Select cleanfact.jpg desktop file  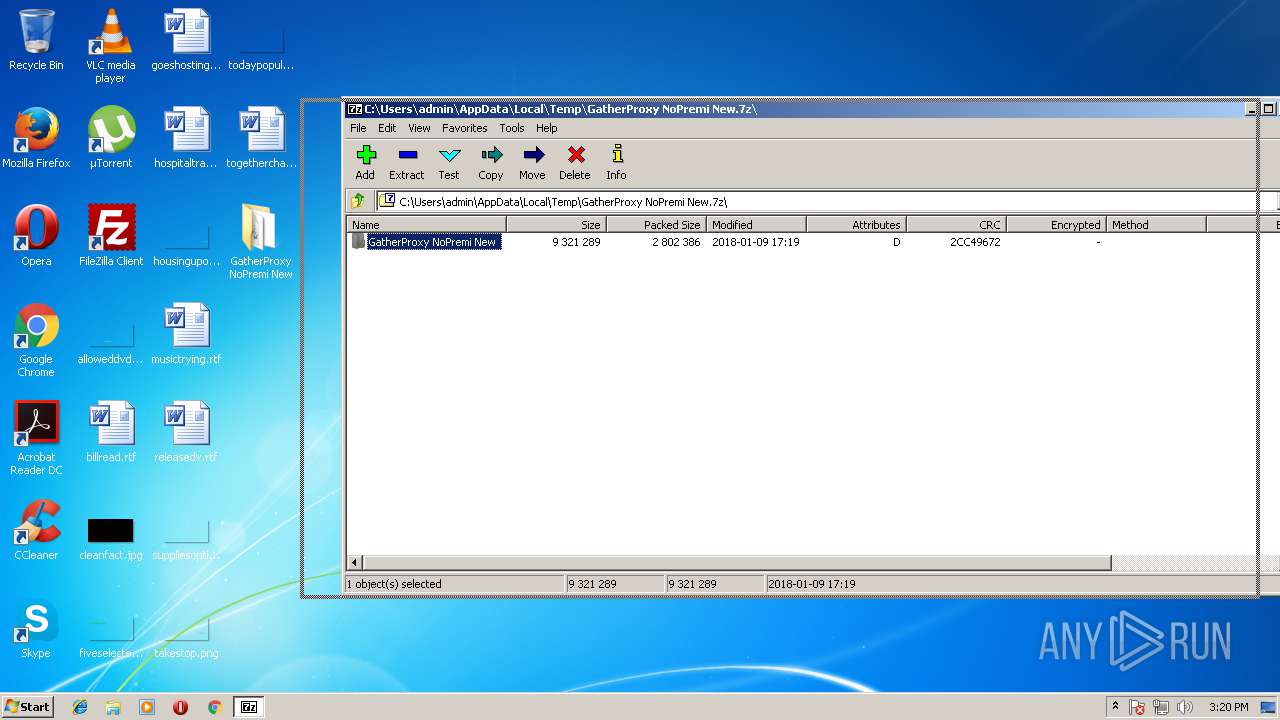pos(111,538)
